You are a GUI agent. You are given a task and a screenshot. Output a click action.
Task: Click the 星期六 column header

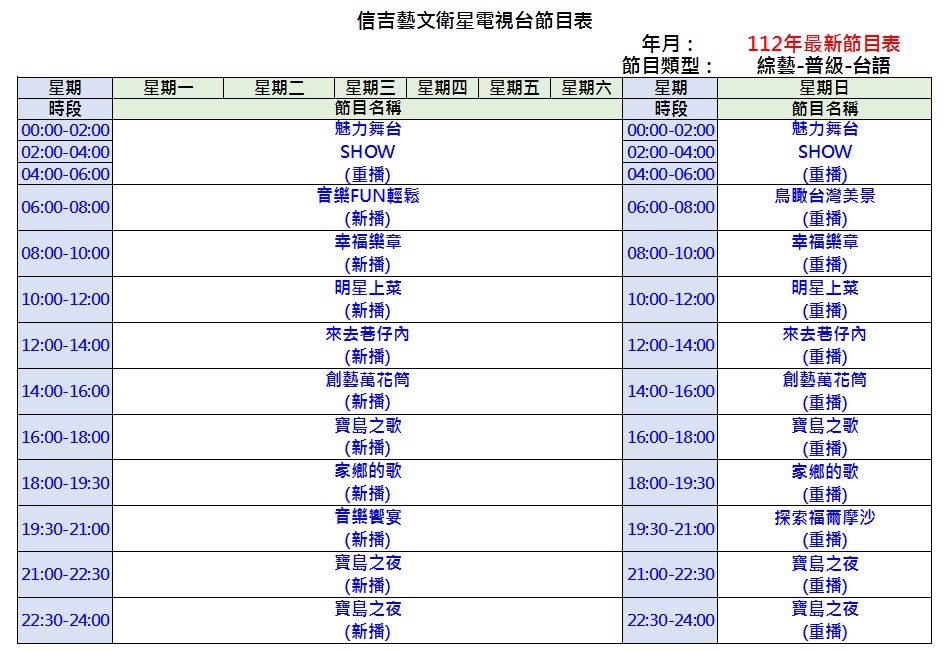[586, 88]
